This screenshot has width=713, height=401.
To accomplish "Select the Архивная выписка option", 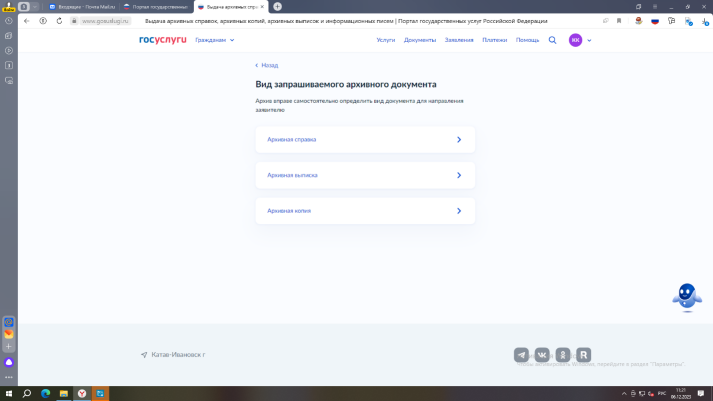I will point(365,175).
